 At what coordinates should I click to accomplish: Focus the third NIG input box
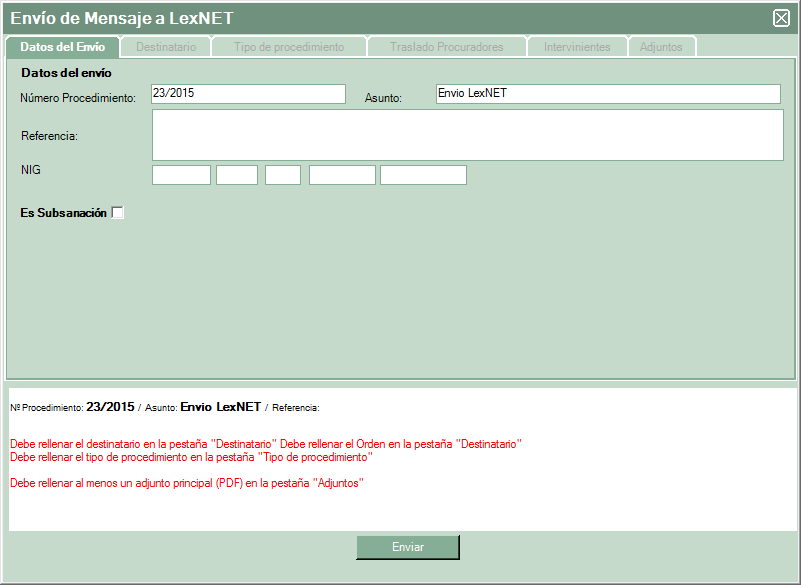click(x=283, y=175)
